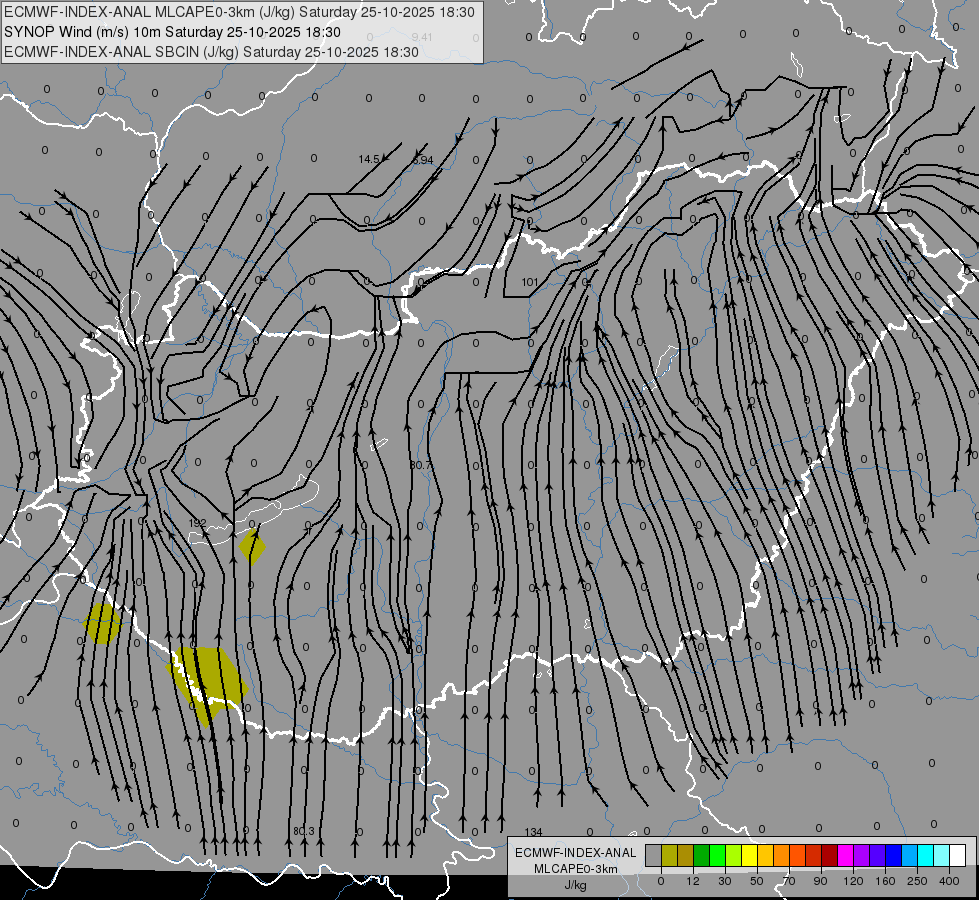Click the MLCAPE0-3km title line in header

239,12
